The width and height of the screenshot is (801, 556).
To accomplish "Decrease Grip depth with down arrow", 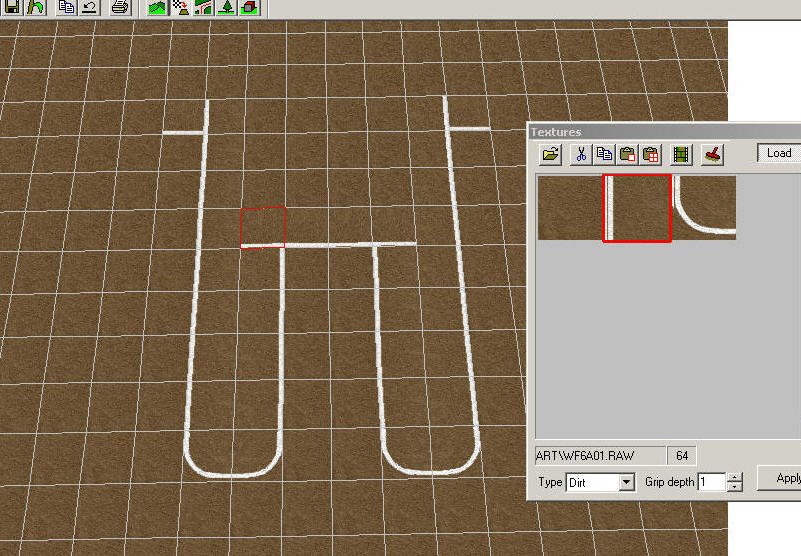I will coord(735,487).
